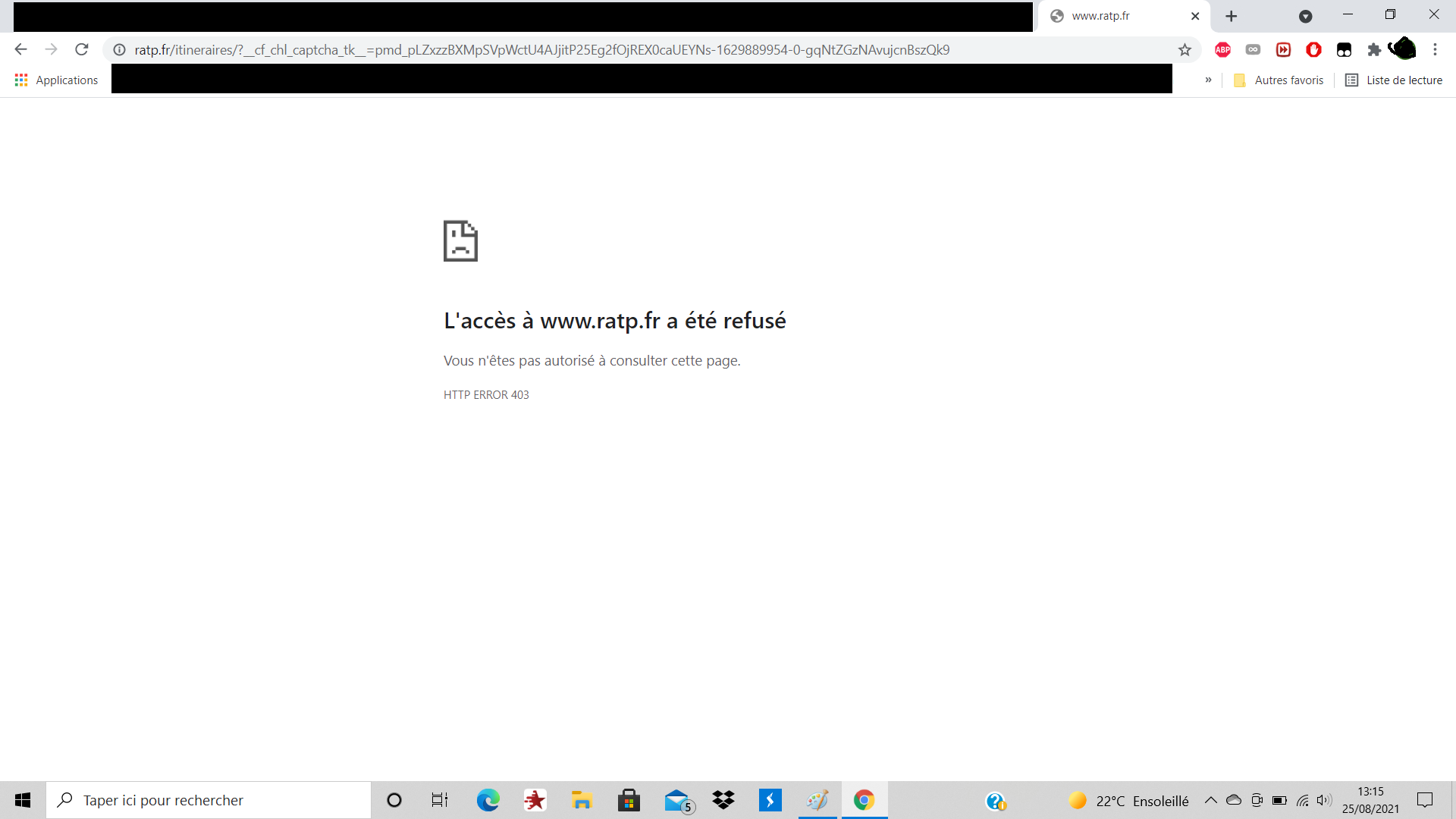The image size is (1456, 819).
Task: Click the sad page error icon
Action: tap(460, 241)
